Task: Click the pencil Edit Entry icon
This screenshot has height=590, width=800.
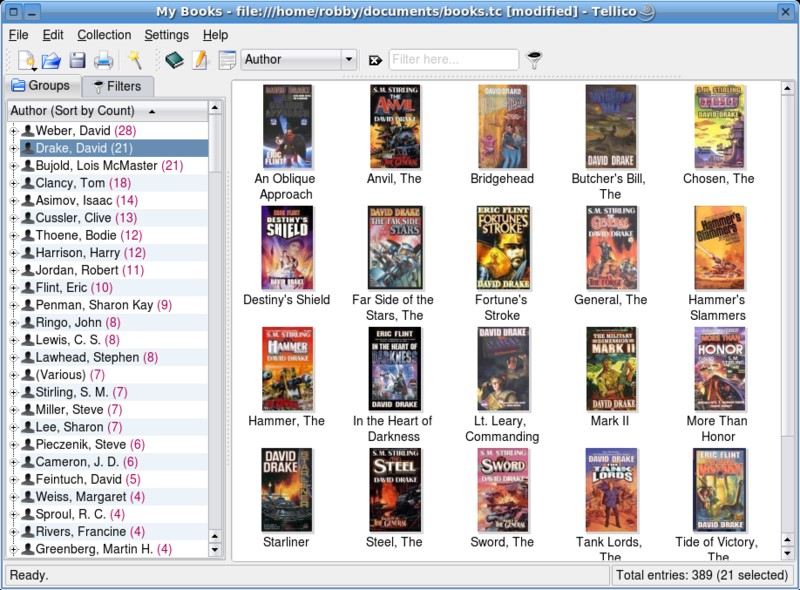Action: [200, 60]
